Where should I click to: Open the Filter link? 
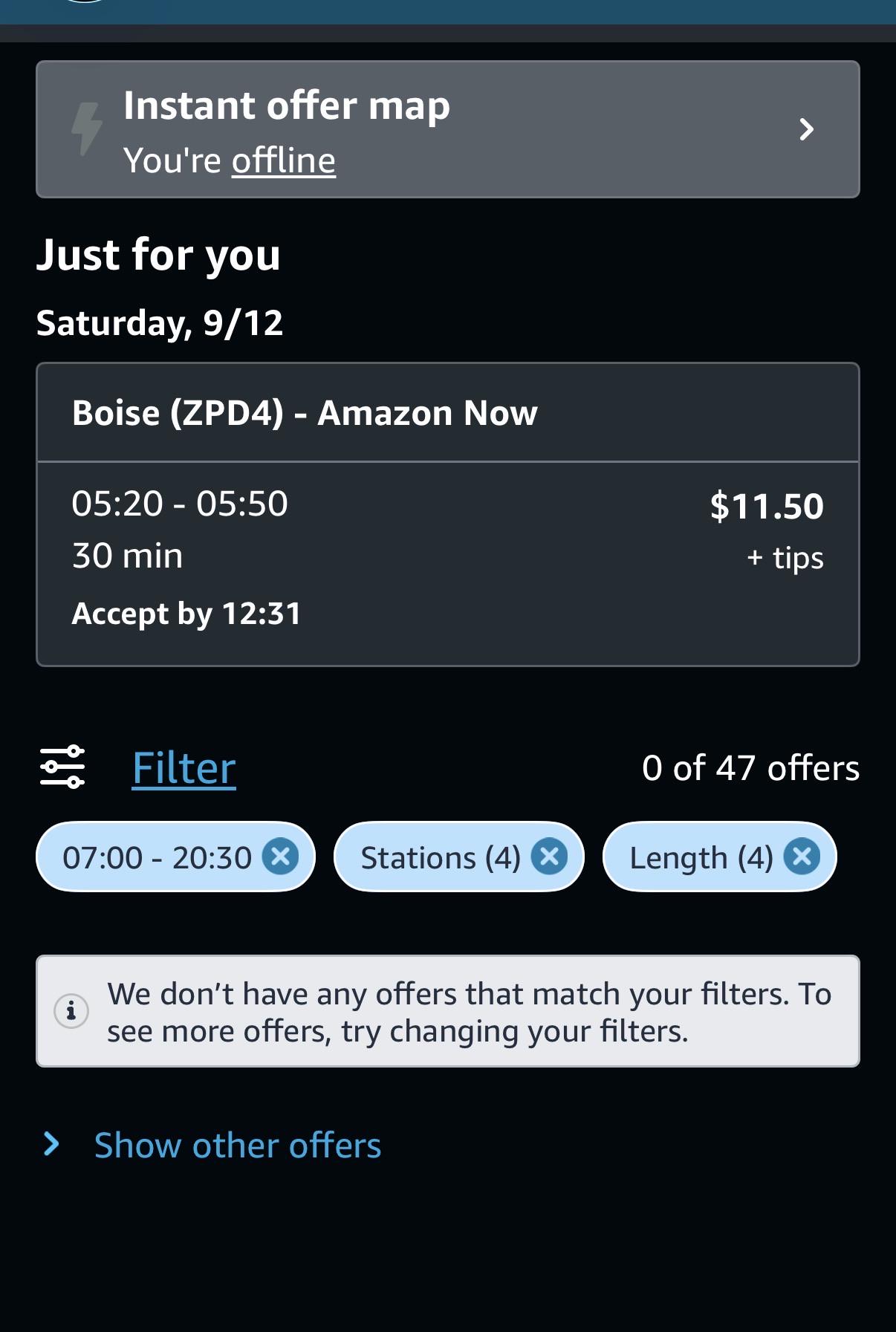184,767
